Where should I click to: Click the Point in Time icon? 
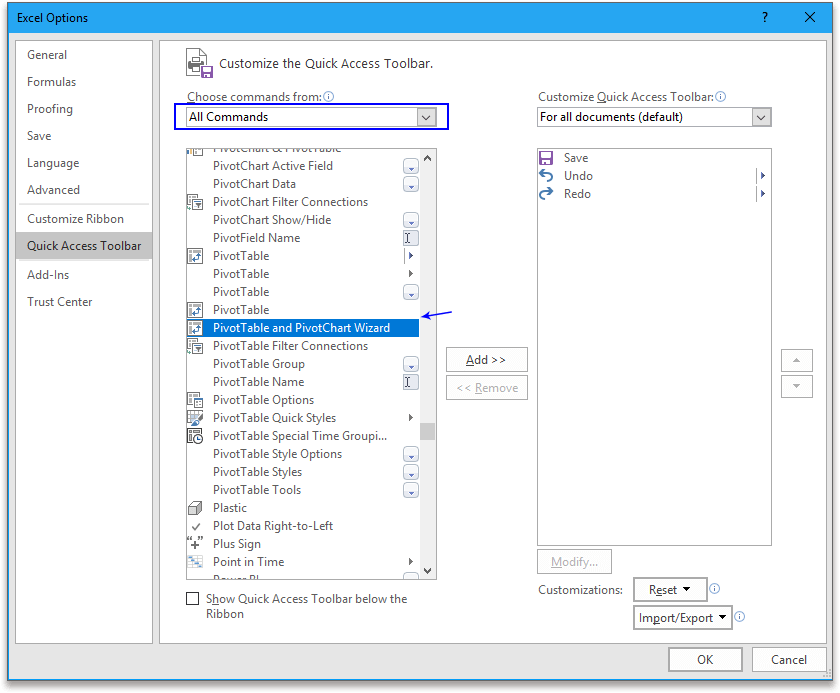coord(195,562)
